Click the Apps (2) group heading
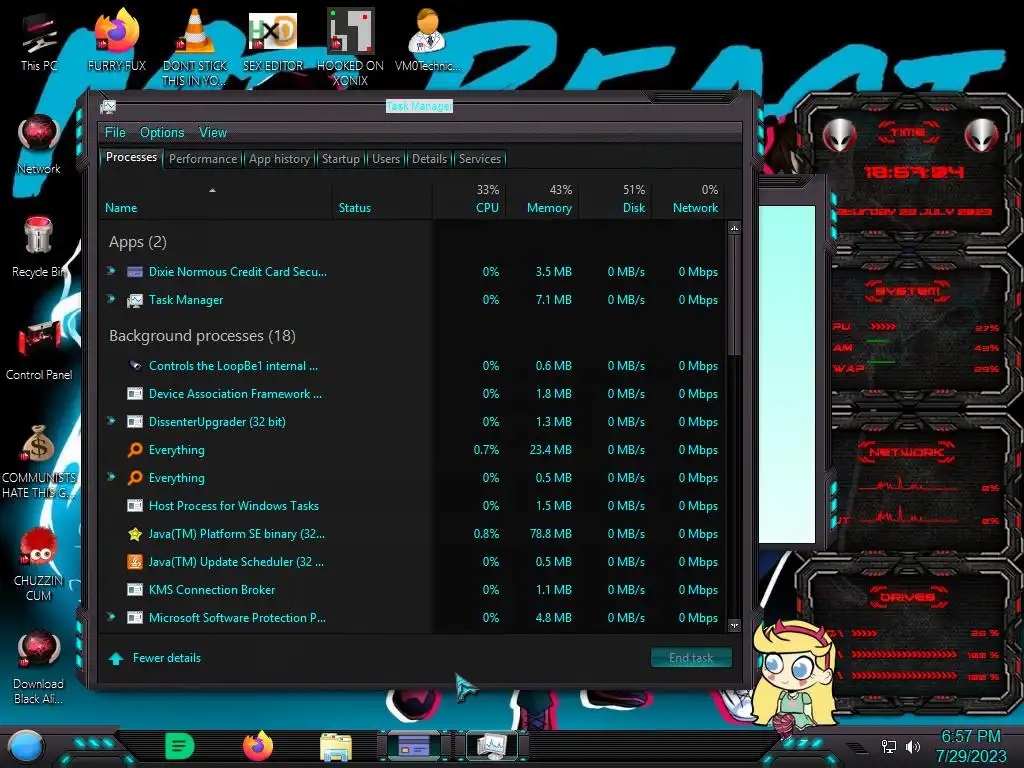1024x768 pixels. (138, 242)
